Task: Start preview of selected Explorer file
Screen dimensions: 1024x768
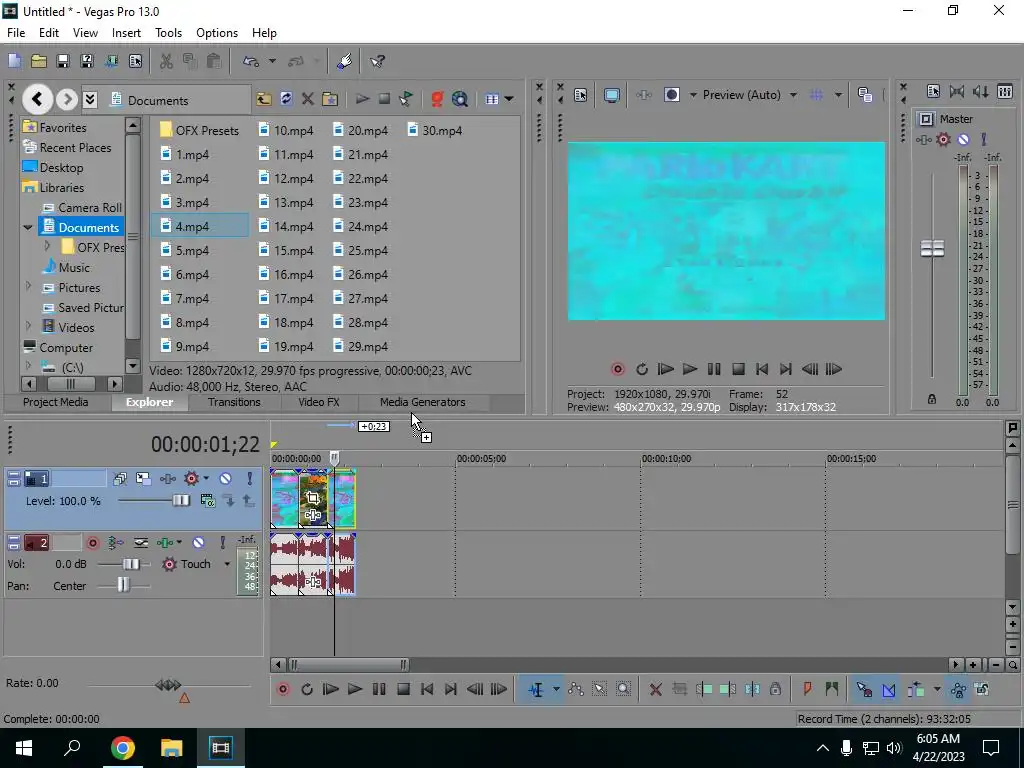Action: [362, 99]
